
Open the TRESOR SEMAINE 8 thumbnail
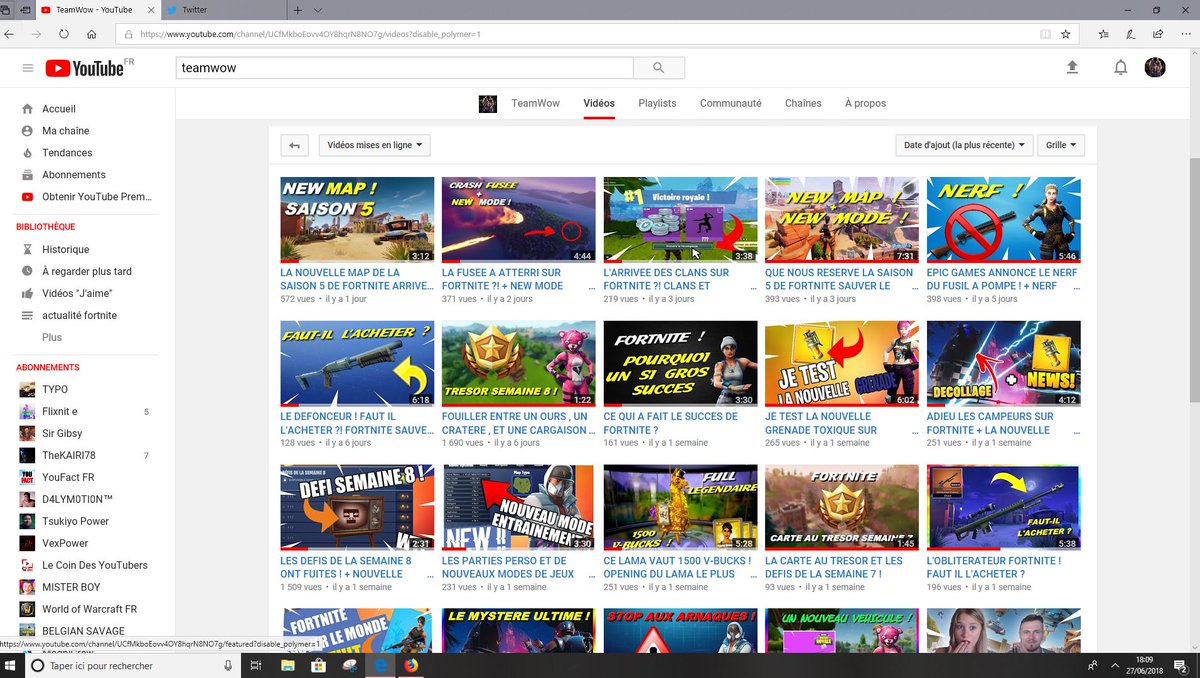click(519, 364)
